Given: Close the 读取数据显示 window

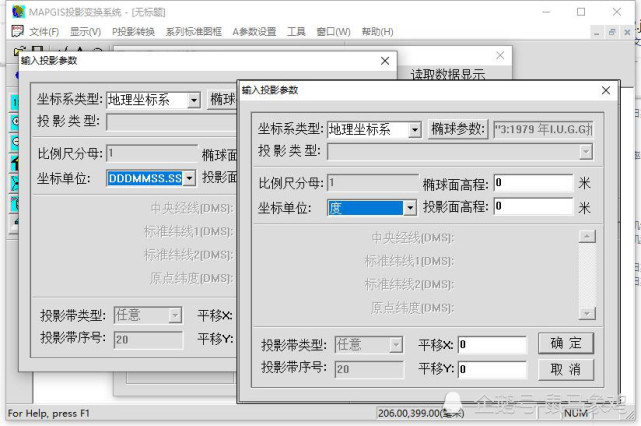Looking at the screenshot, I should click(x=500, y=55).
